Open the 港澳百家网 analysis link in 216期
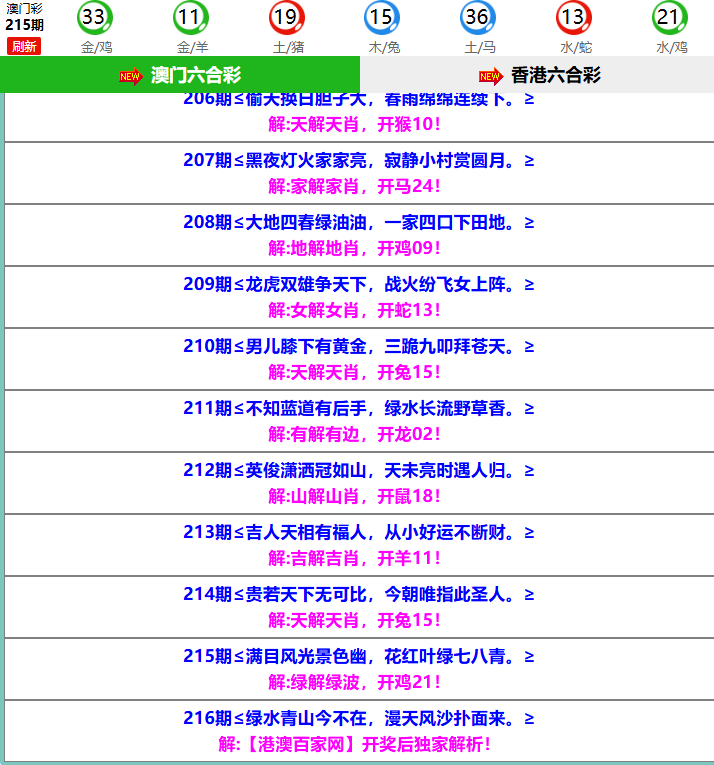 354,744
